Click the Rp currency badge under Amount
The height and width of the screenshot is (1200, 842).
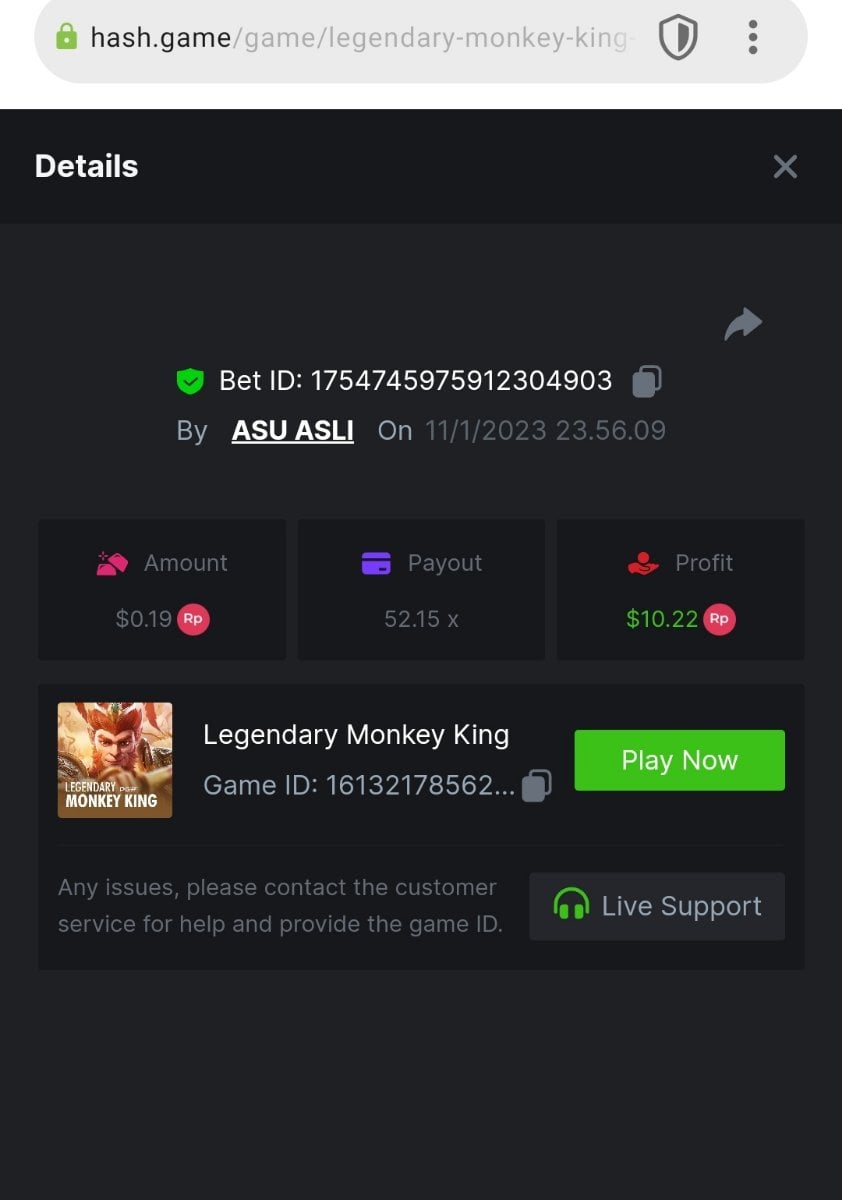(193, 619)
